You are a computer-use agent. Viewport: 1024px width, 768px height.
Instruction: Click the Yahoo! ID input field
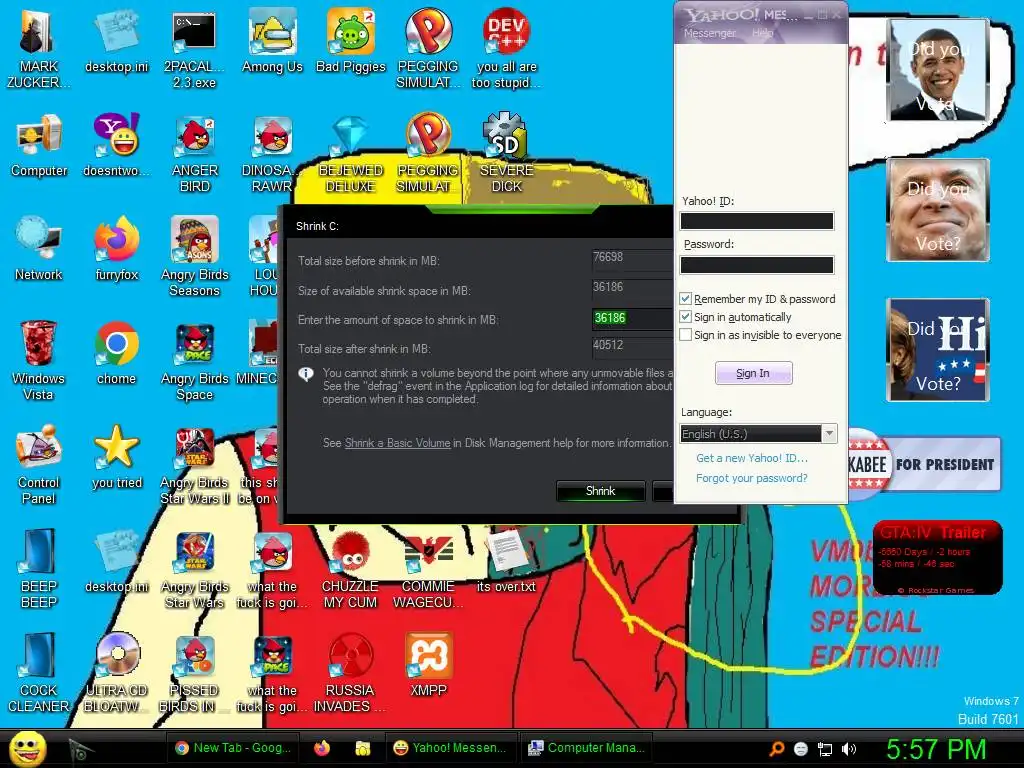(757, 221)
